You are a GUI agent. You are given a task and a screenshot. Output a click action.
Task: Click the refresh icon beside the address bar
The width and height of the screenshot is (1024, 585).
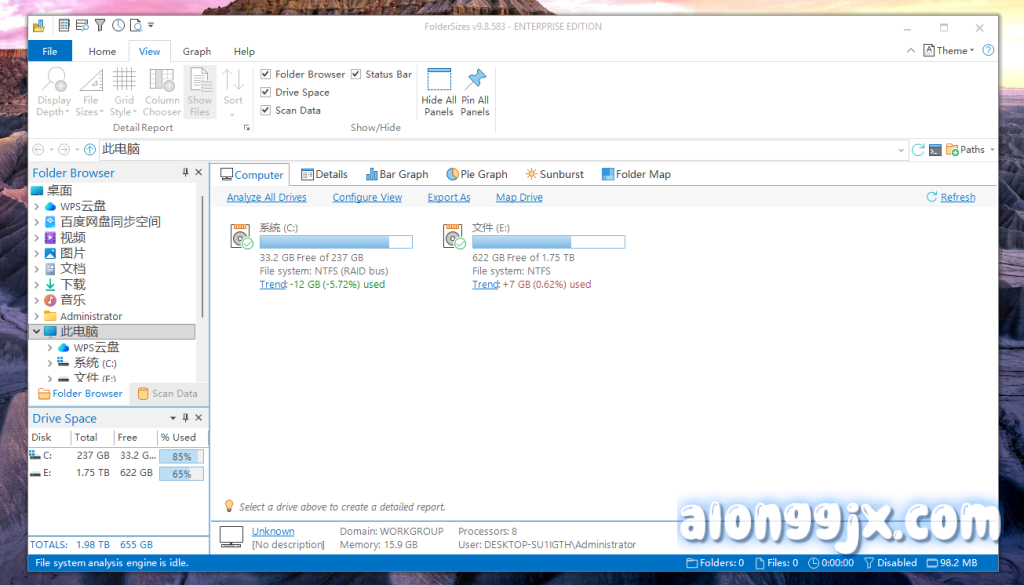pos(918,150)
